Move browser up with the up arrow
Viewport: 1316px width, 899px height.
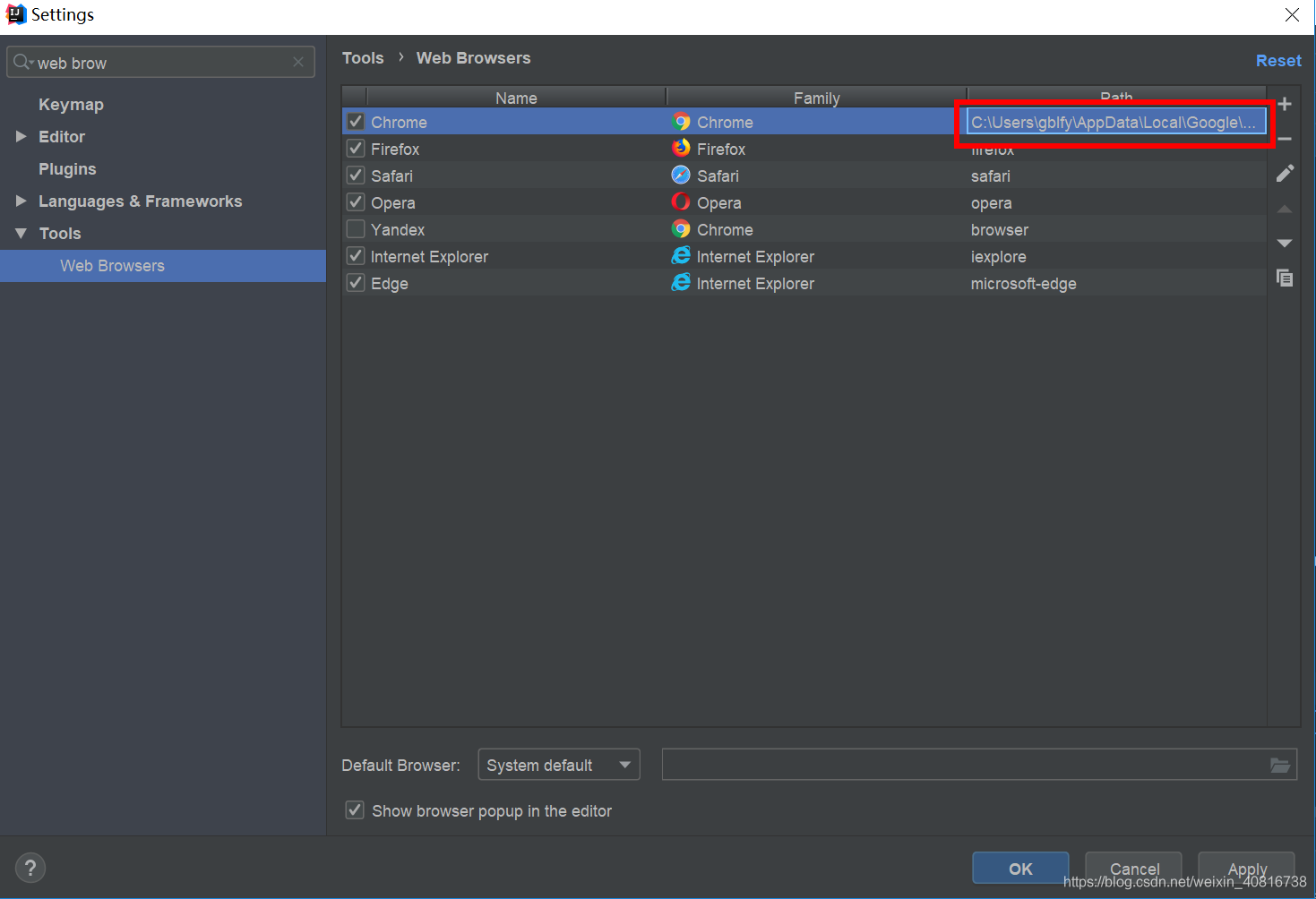(1285, 209)
